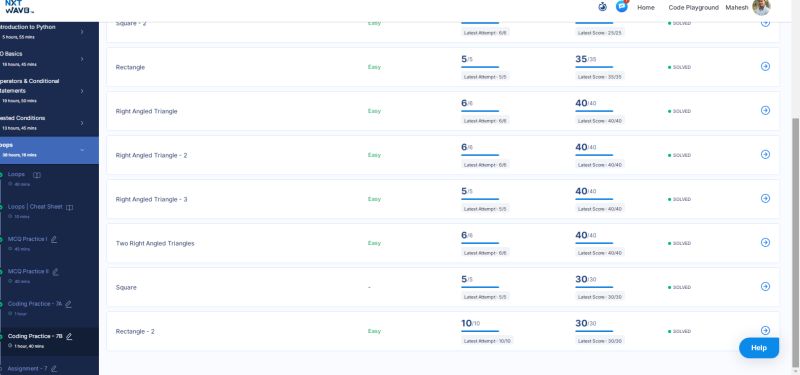Viewport: 800px width, 375px height.
Task: Click the timer icon next to chat
Action: [x=603, y=7]
